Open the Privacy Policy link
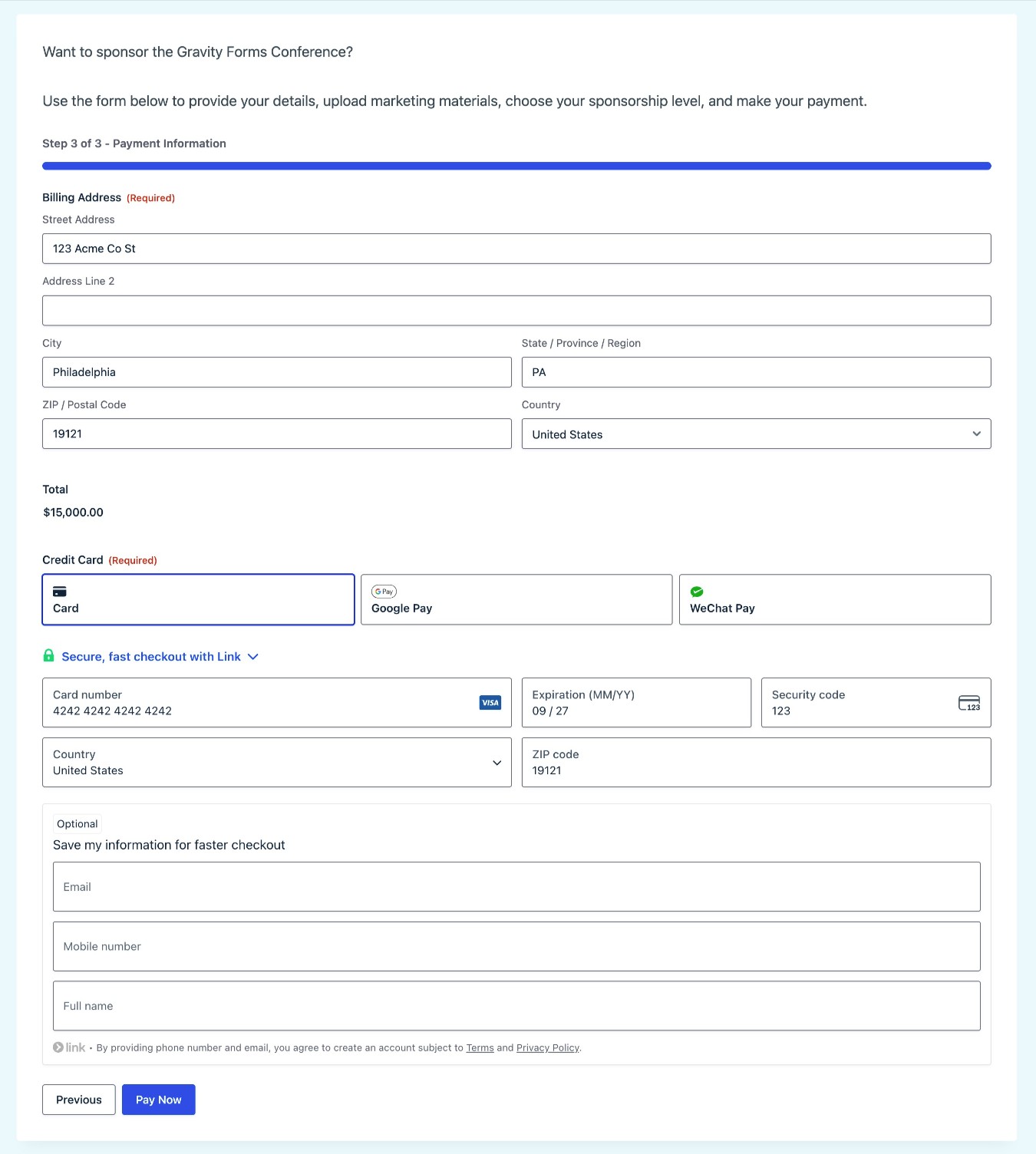Image resolution: width=1036 pixels, height=1154 pixels. point(547,1047)
